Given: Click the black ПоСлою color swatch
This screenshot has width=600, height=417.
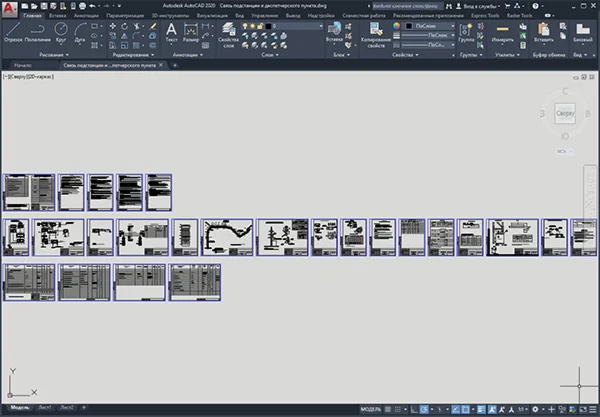Looking at the screenshot, I should click(409, 26).
